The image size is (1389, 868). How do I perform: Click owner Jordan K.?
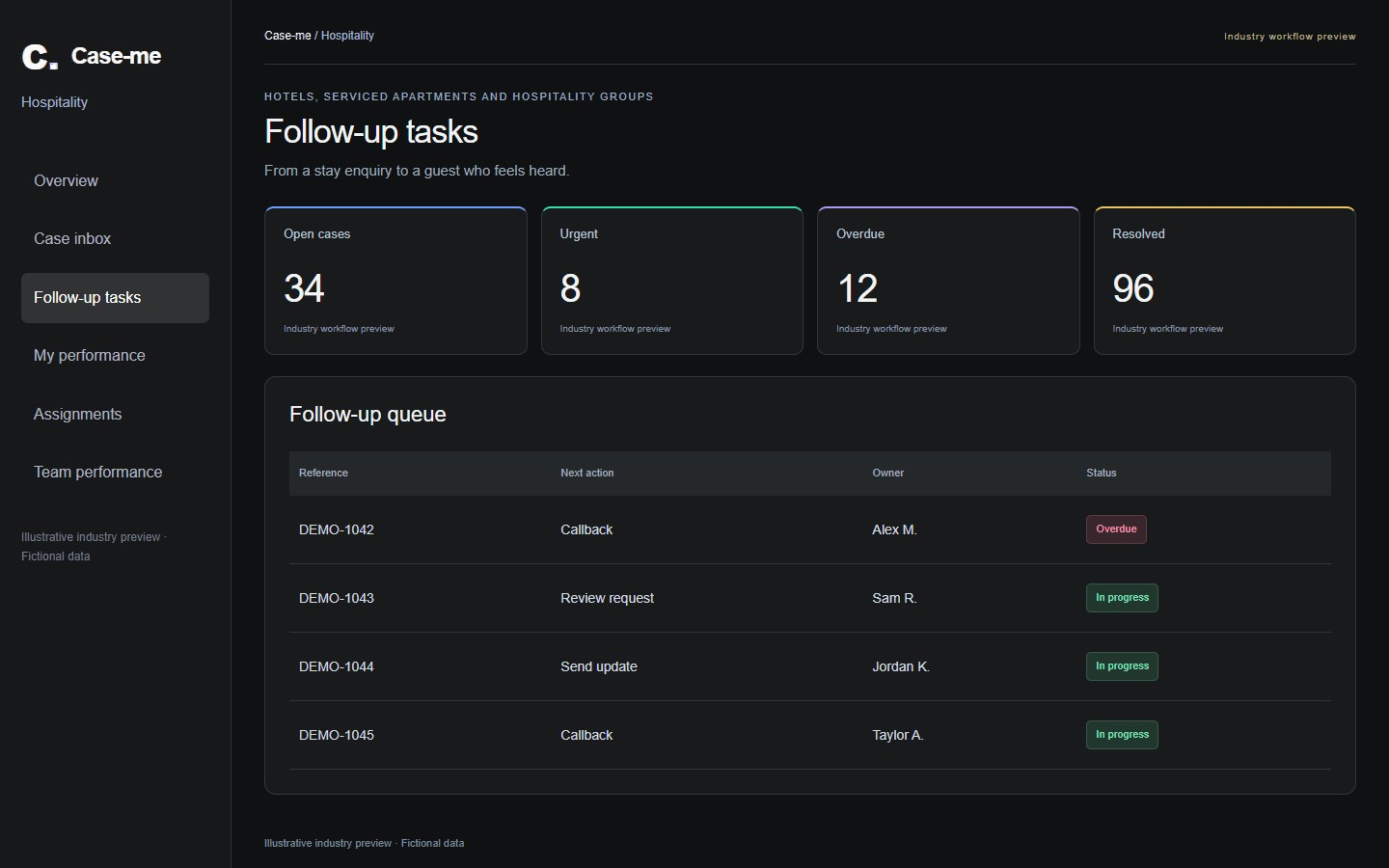[x=901, y=667]
